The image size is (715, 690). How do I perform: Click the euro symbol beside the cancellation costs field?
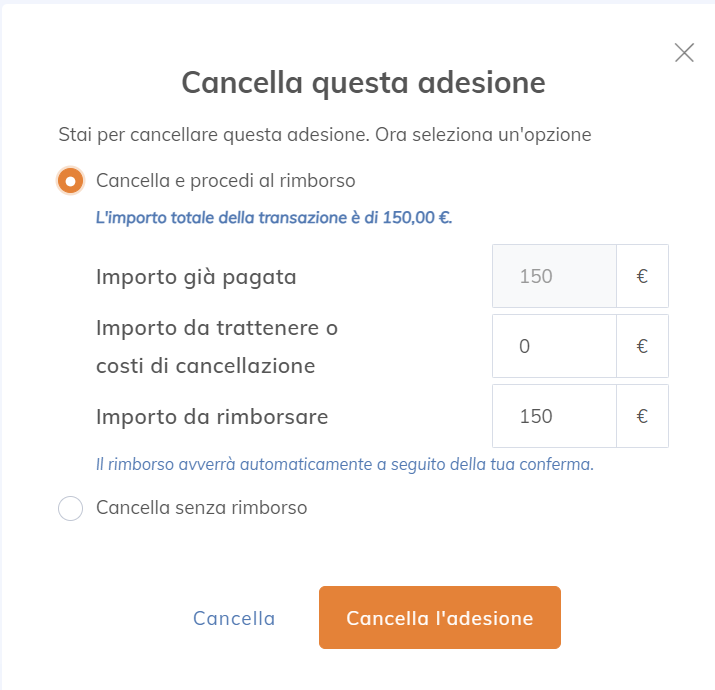pyautogui.click(x=642, y=346)
